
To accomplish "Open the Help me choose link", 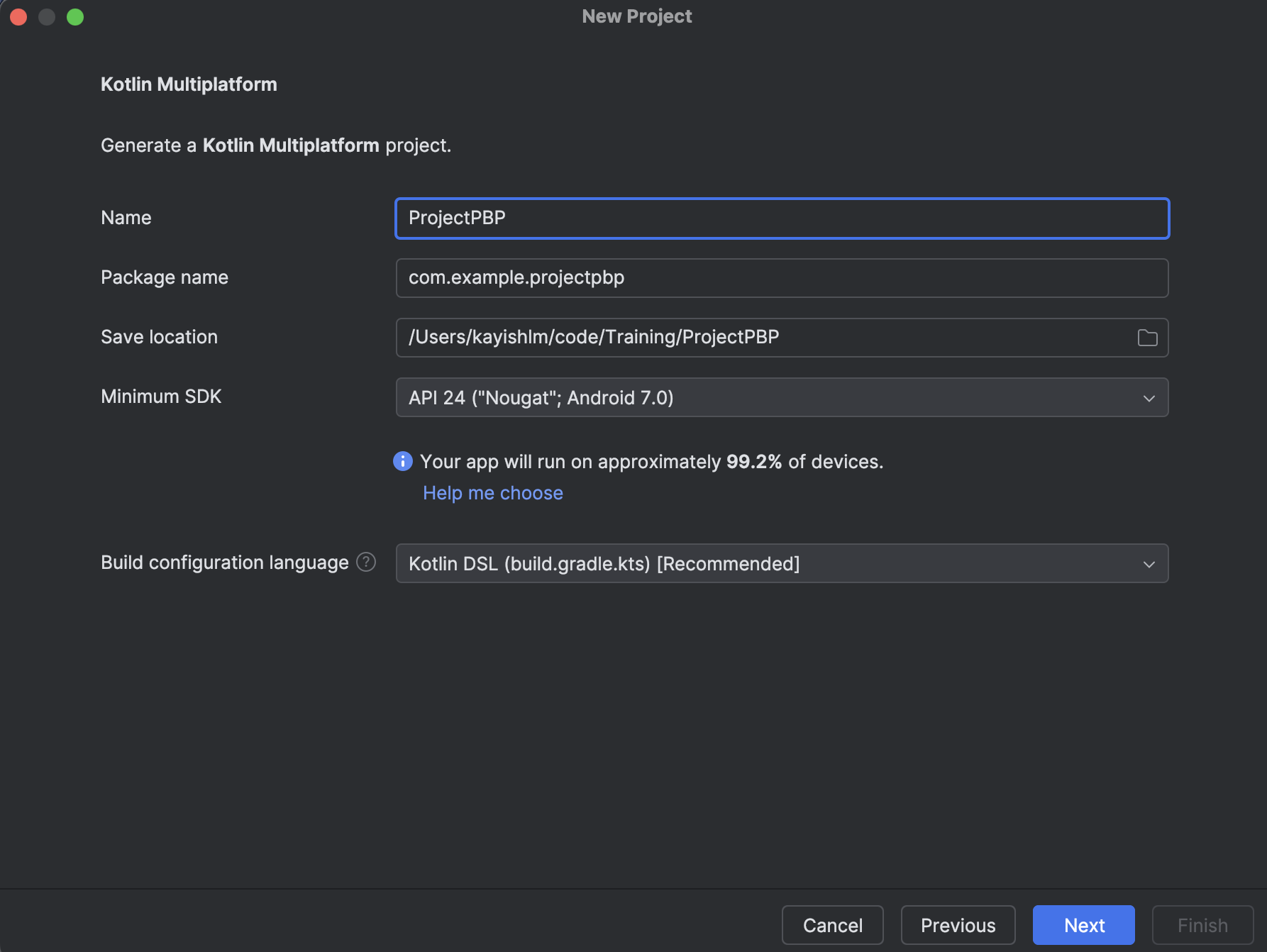I will coord(492,493).
